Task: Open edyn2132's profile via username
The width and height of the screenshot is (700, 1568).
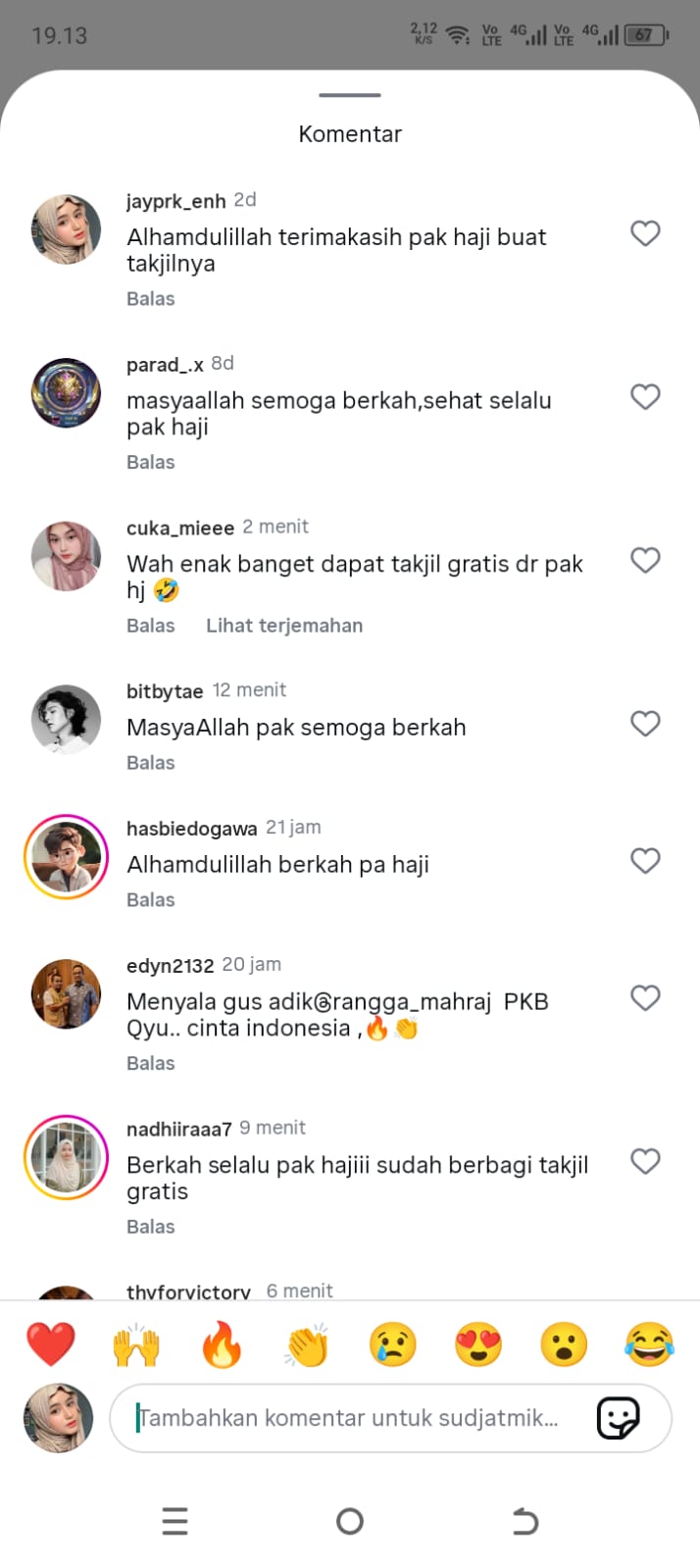Action: [x=170, y=966]
